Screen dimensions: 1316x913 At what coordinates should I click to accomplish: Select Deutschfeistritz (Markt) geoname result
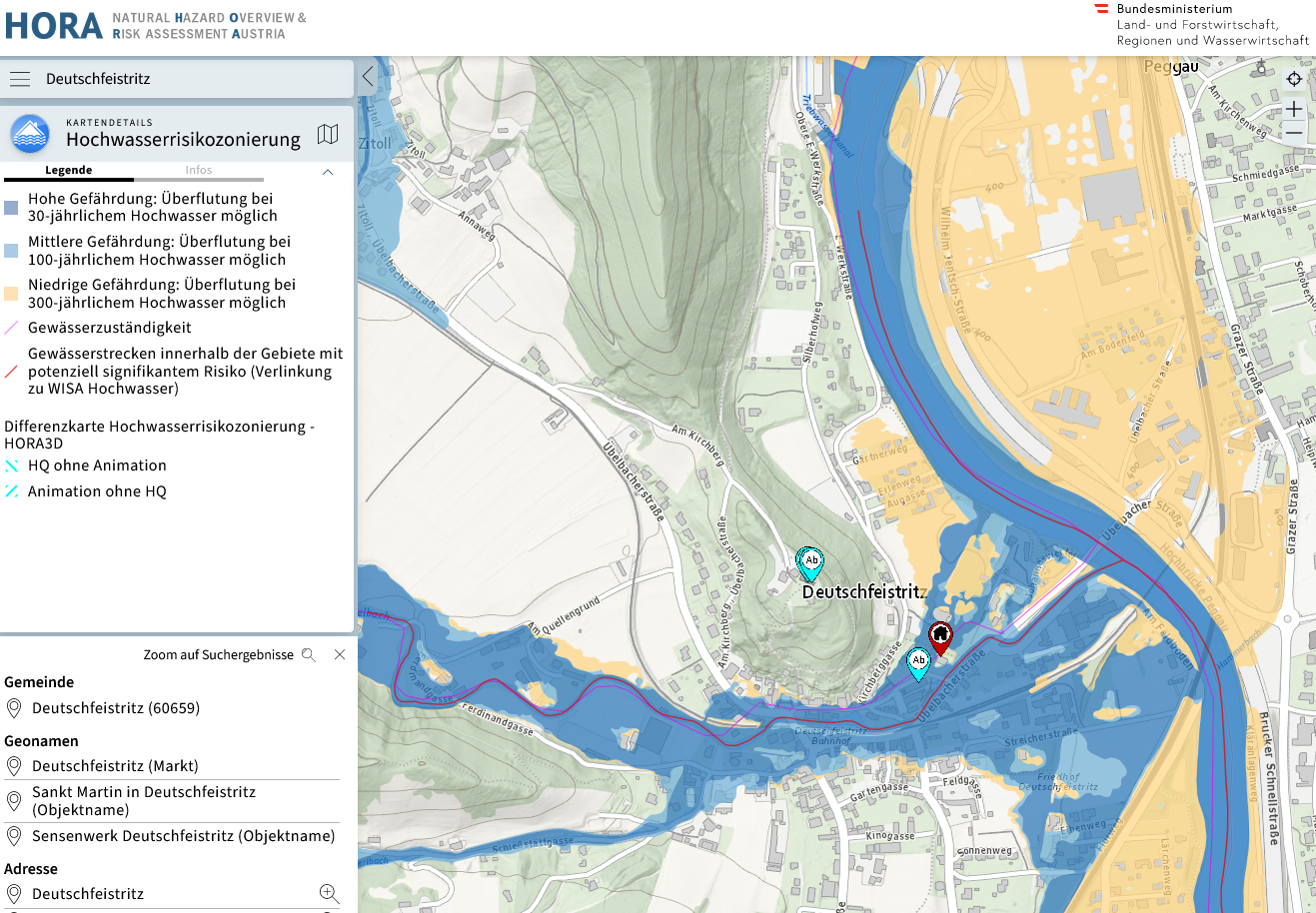point(115,766)
